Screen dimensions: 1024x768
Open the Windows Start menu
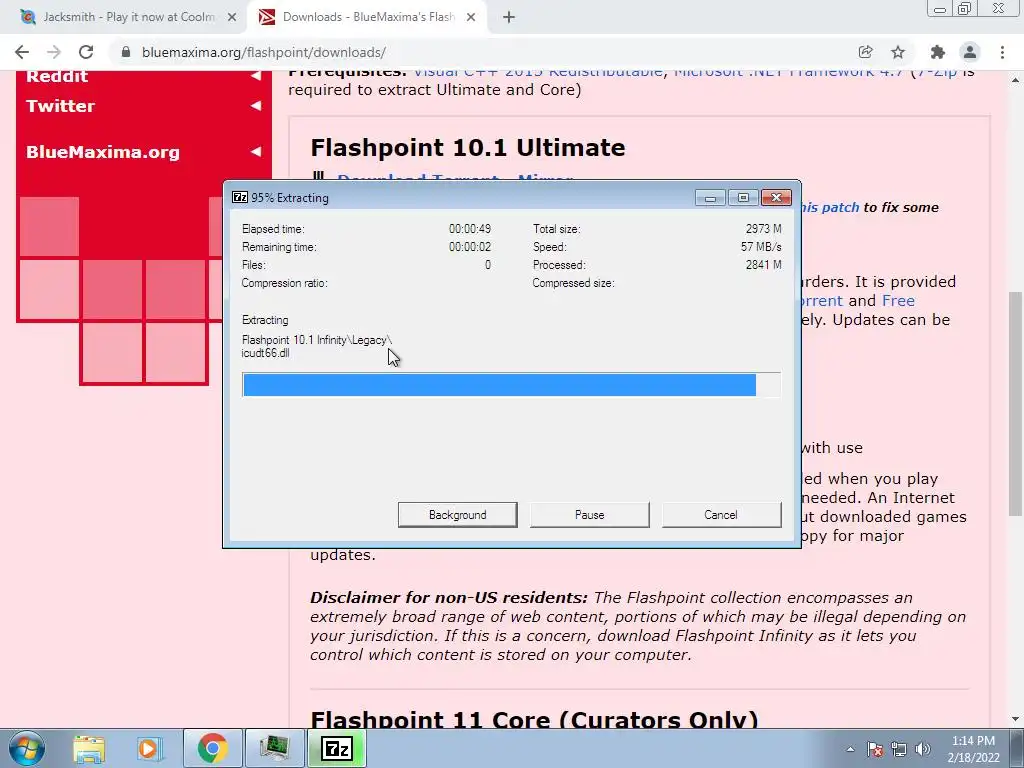[x=26, y=748]
